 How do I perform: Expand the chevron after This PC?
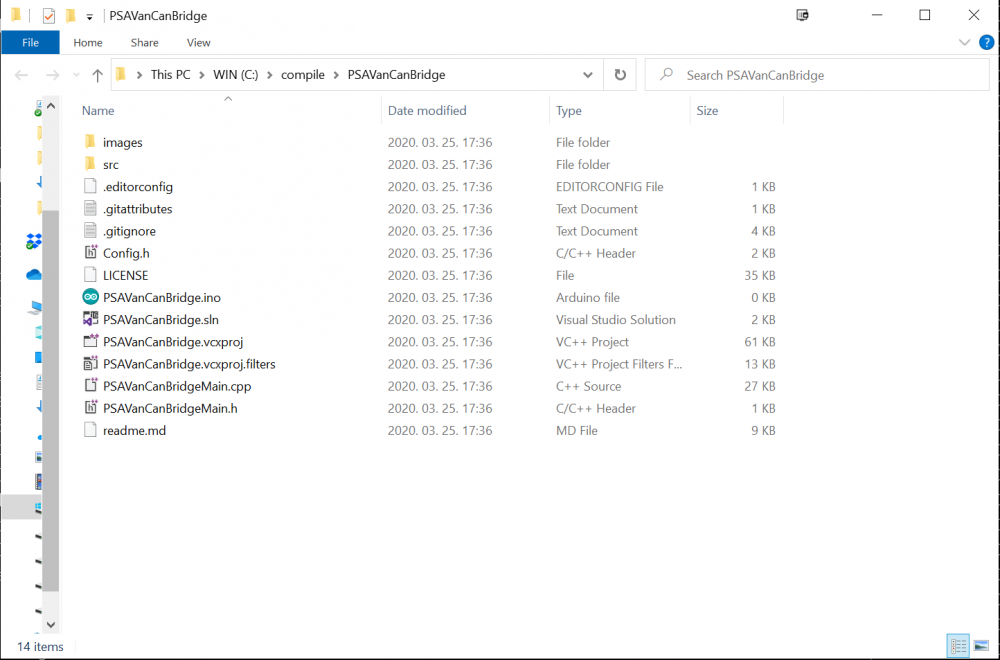[202, 75]
